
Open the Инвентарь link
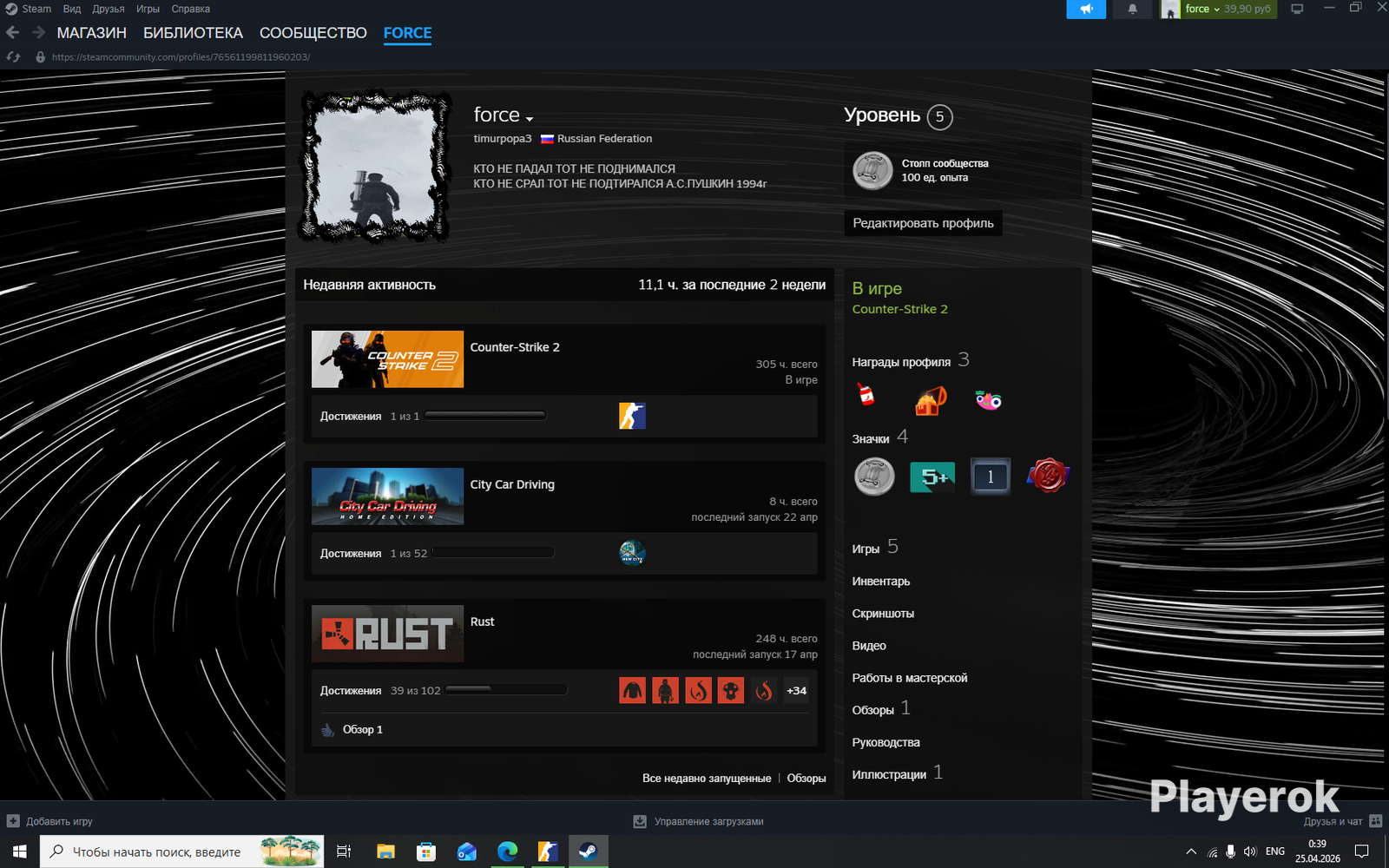pyautogui.click(x=881, y=581)
